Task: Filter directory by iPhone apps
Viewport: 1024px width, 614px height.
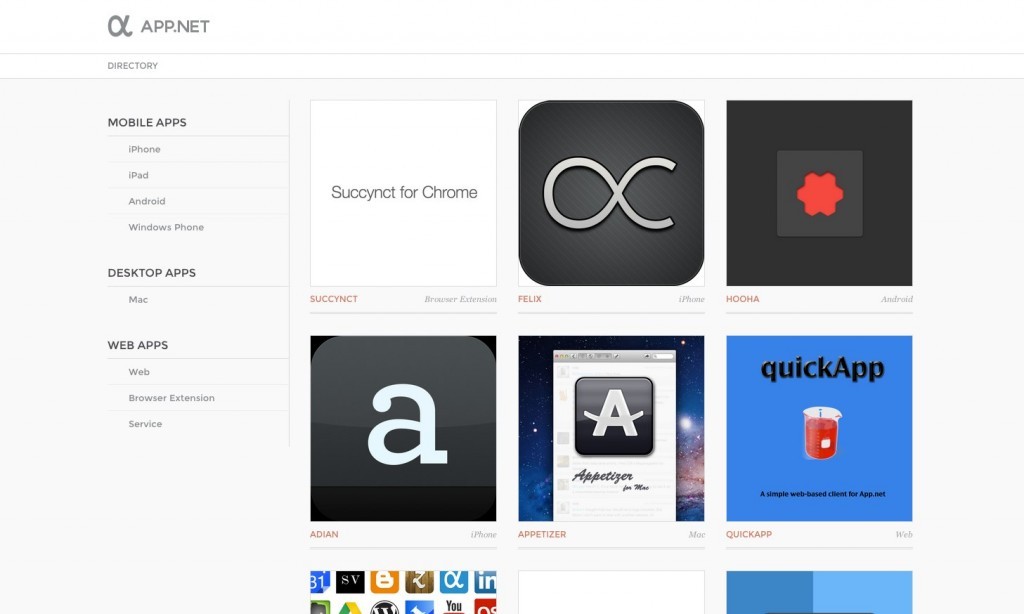Action: click(x=144, y=150)
